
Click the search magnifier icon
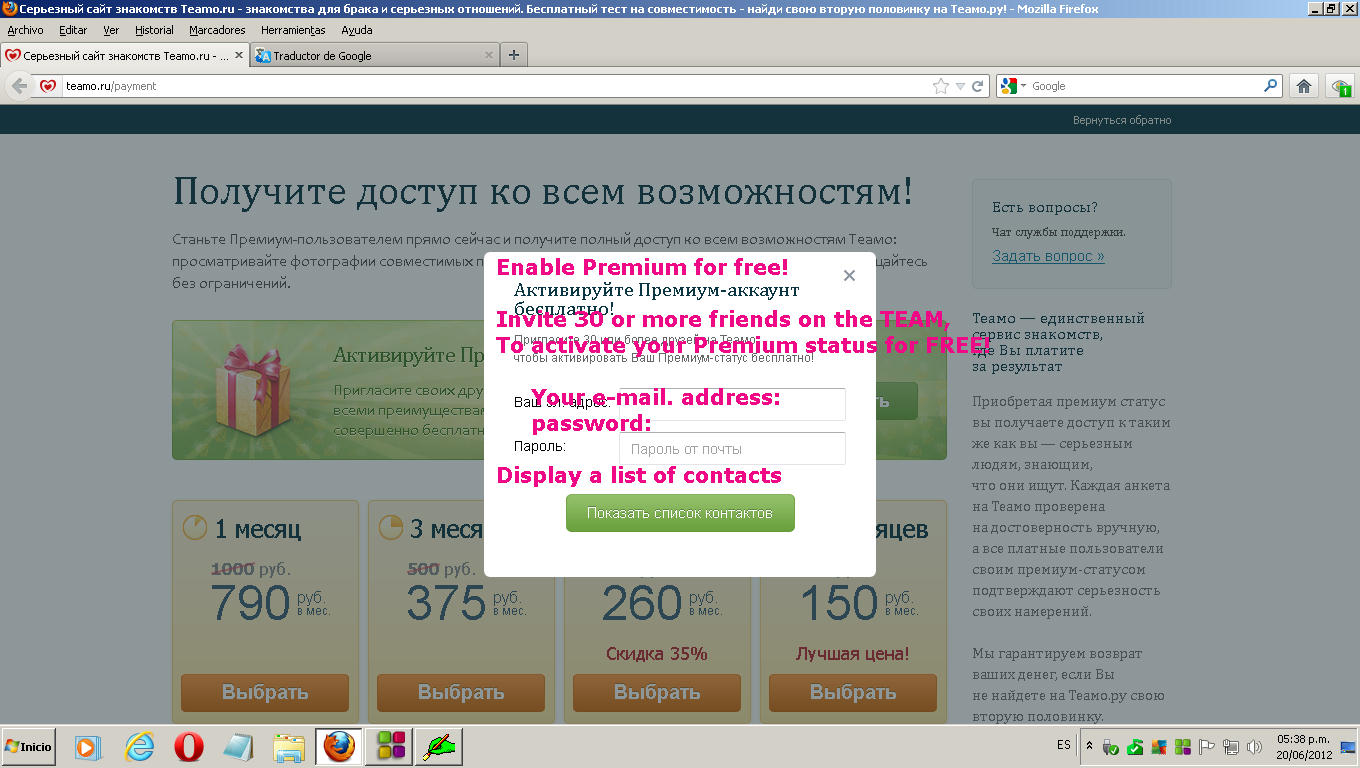[x=1271, y=86]
